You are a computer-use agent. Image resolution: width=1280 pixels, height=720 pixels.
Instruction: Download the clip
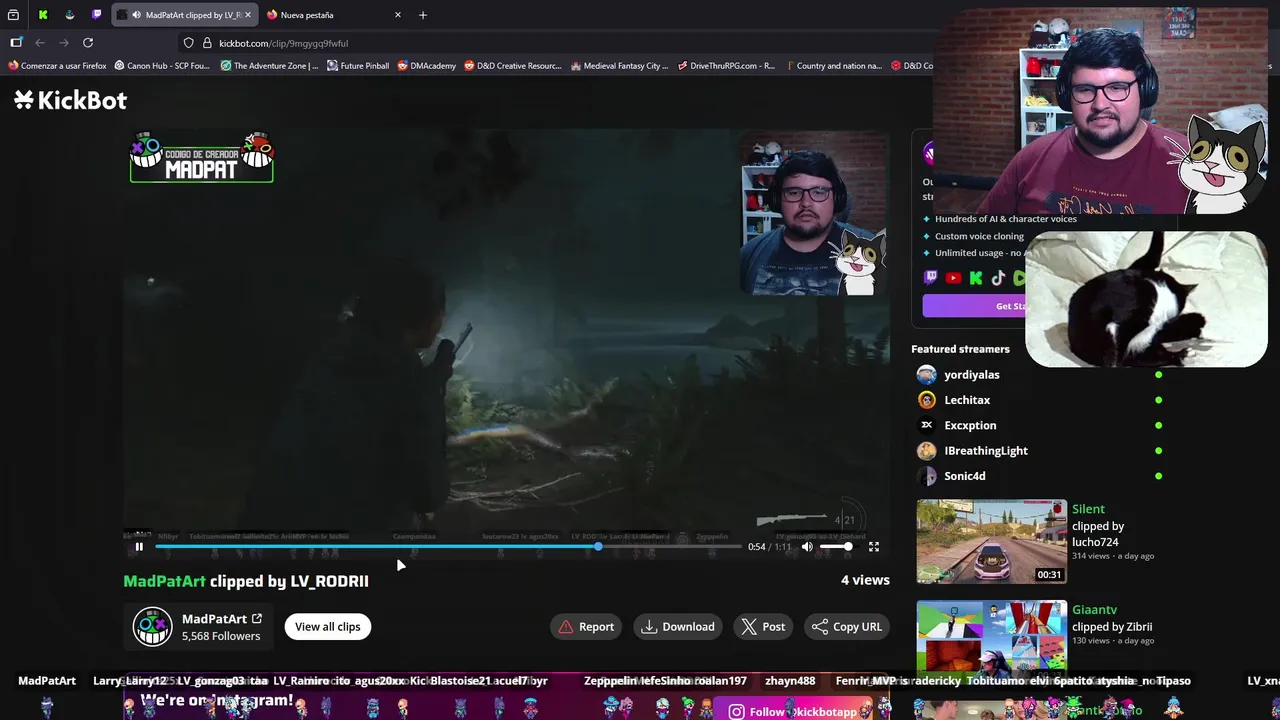click(x=679, y=627)
